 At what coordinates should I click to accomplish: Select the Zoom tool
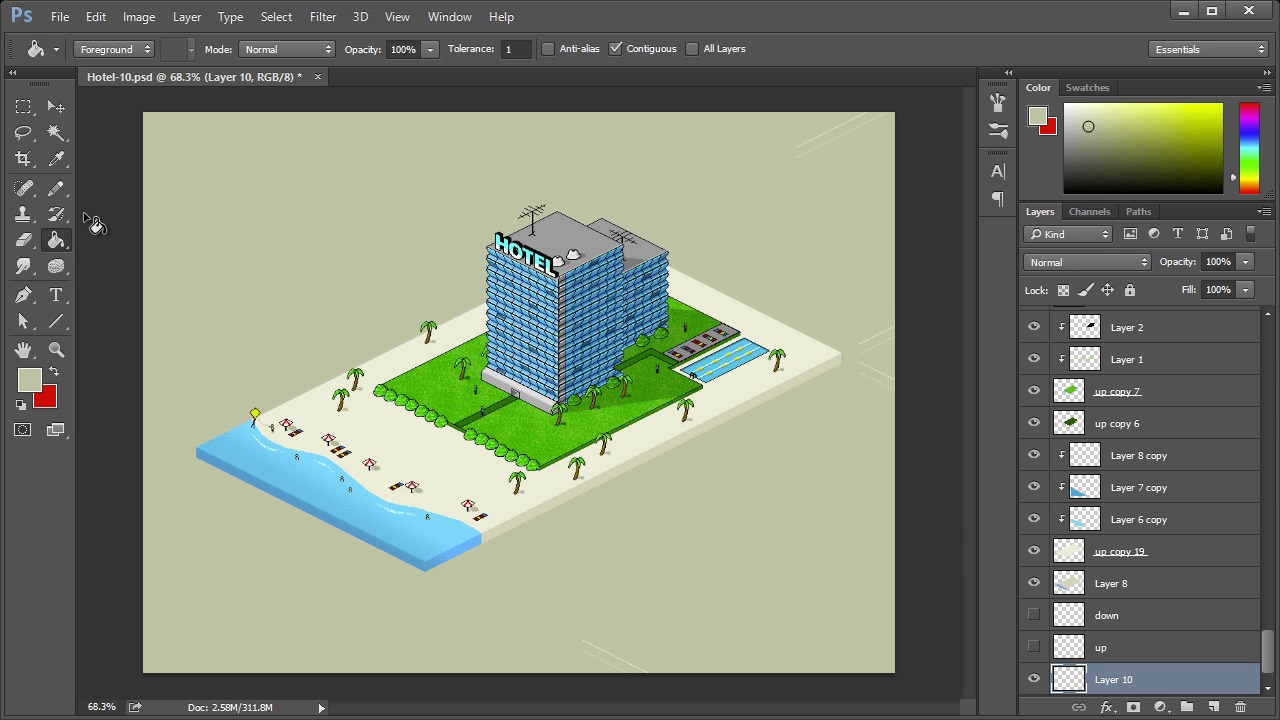click(56, 350)
